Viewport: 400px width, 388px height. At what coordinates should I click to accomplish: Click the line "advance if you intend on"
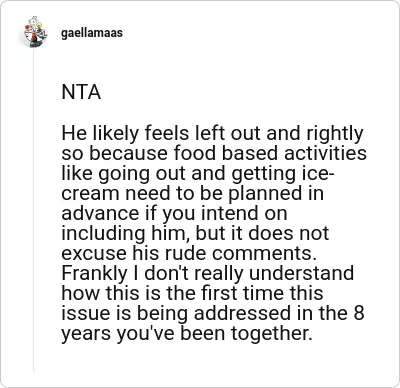[174, 214]
